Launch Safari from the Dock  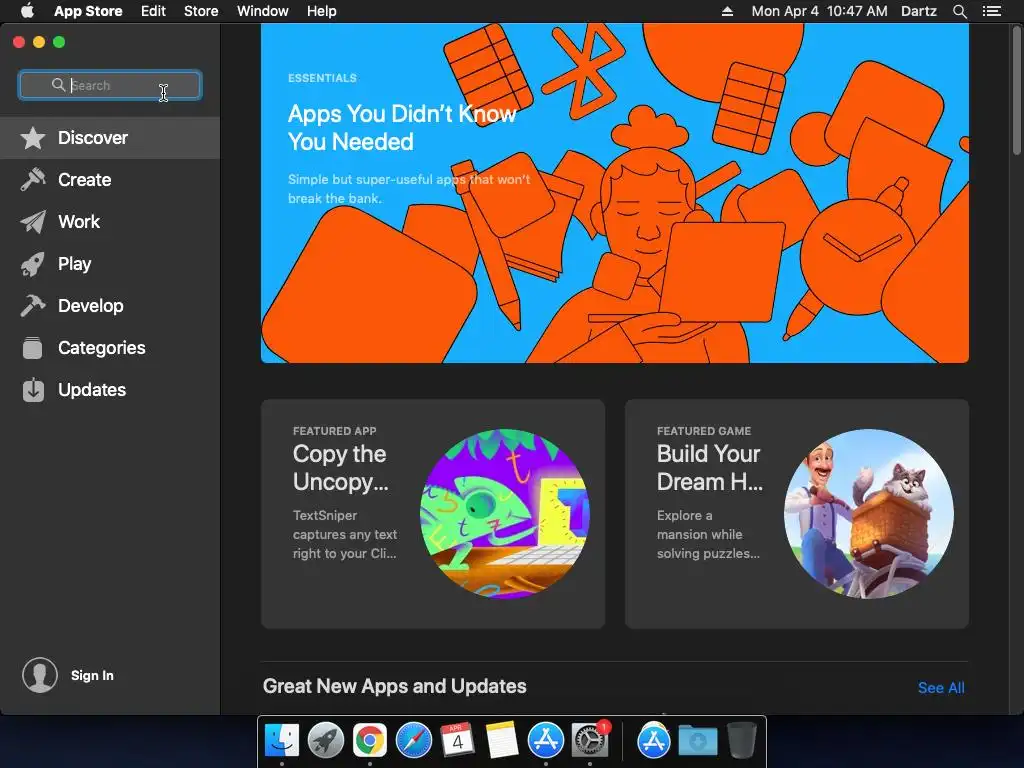coord(414,741)
